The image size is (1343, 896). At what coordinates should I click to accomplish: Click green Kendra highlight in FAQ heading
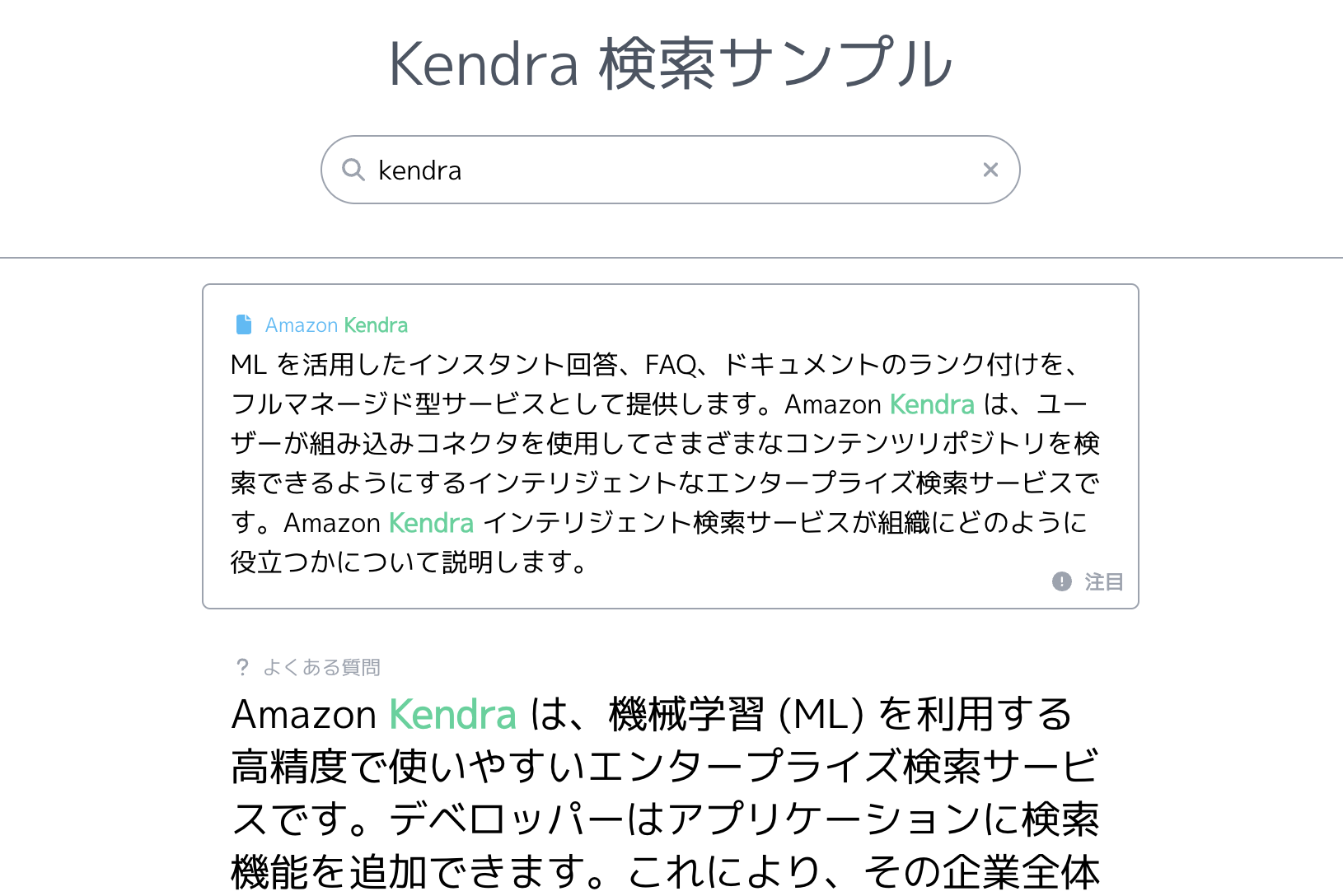tap(452, 714)
